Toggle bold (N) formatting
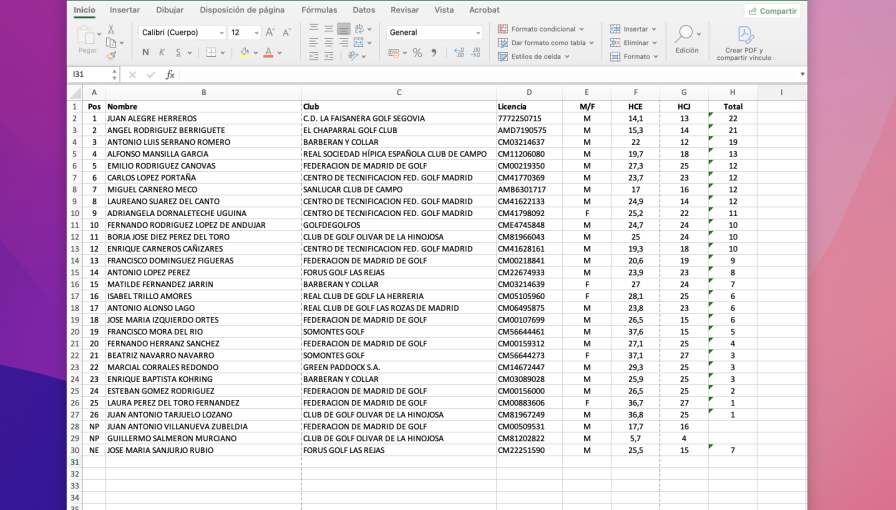 coord(146,53)
